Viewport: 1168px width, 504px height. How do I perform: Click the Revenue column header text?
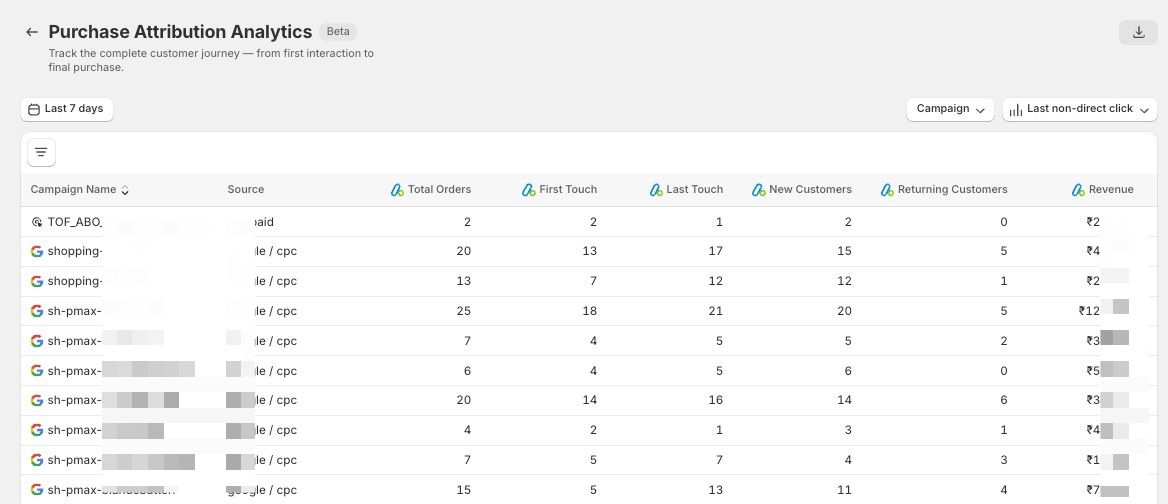[x=1111, y=190]
